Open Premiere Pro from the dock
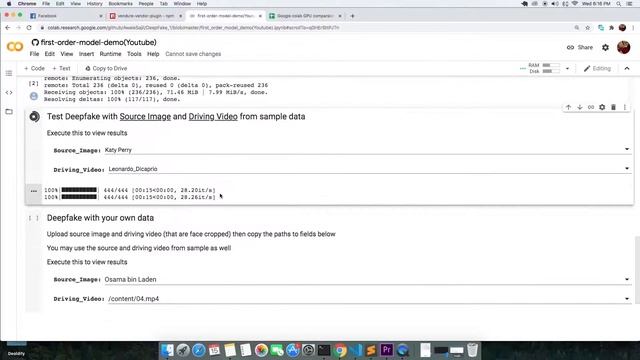Viewport: 640px width, 360px height. point(387,350)
